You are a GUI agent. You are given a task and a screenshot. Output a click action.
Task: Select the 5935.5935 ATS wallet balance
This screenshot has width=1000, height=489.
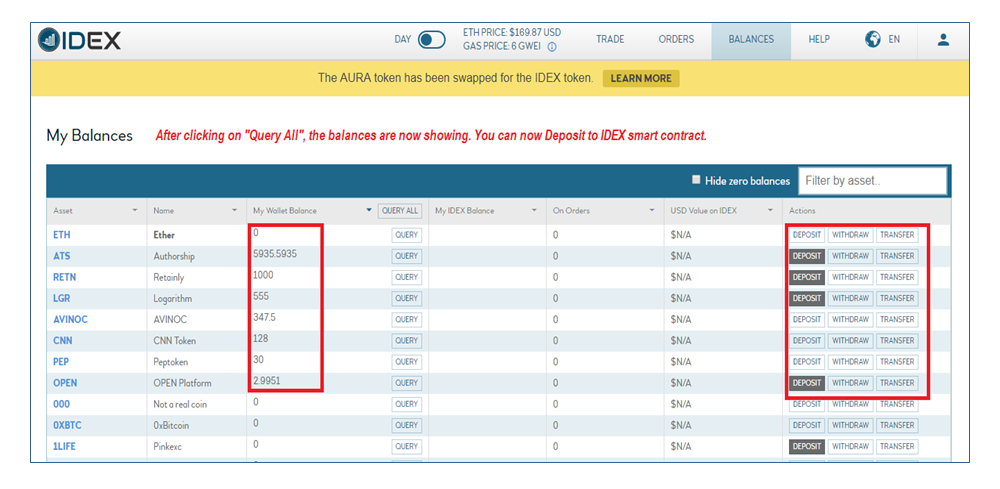tap(275, 254)
